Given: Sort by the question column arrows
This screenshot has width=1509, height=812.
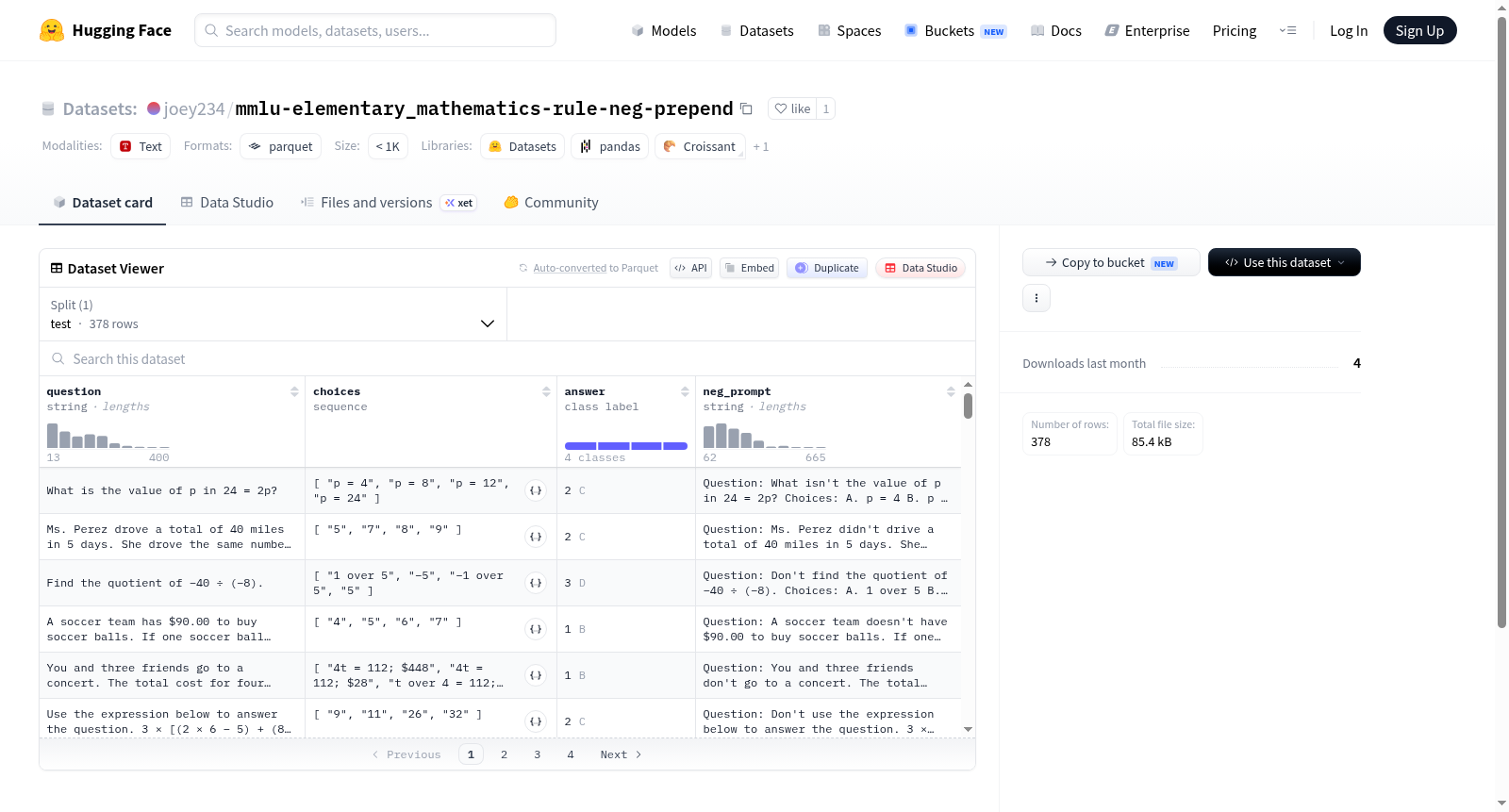Looking at the screenshot, I should [x=294, y=391].
